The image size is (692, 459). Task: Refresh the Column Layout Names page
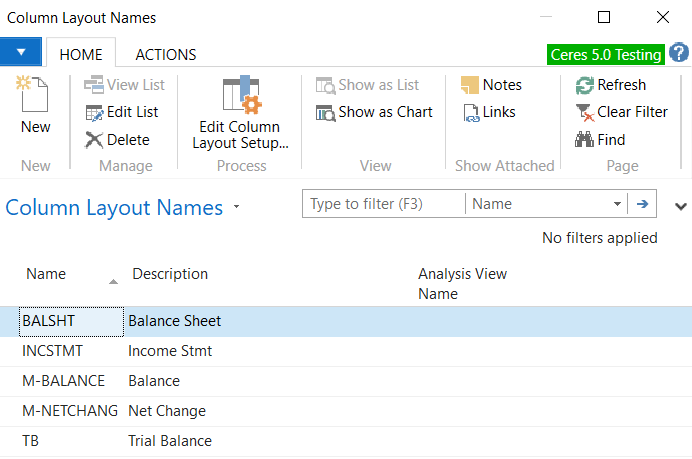point(585,85)
